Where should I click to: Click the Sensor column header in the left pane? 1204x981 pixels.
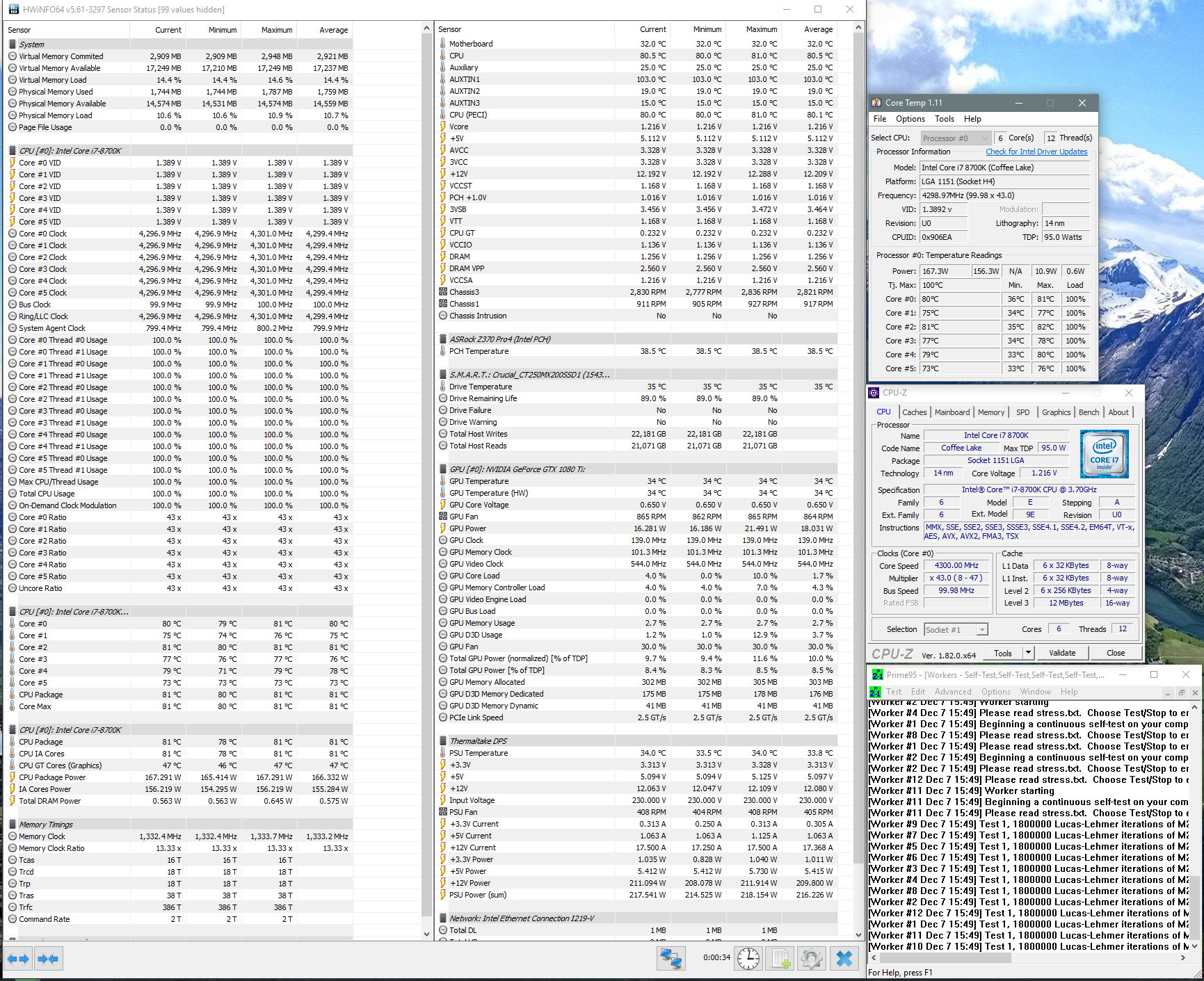click(x=67, y=30)
